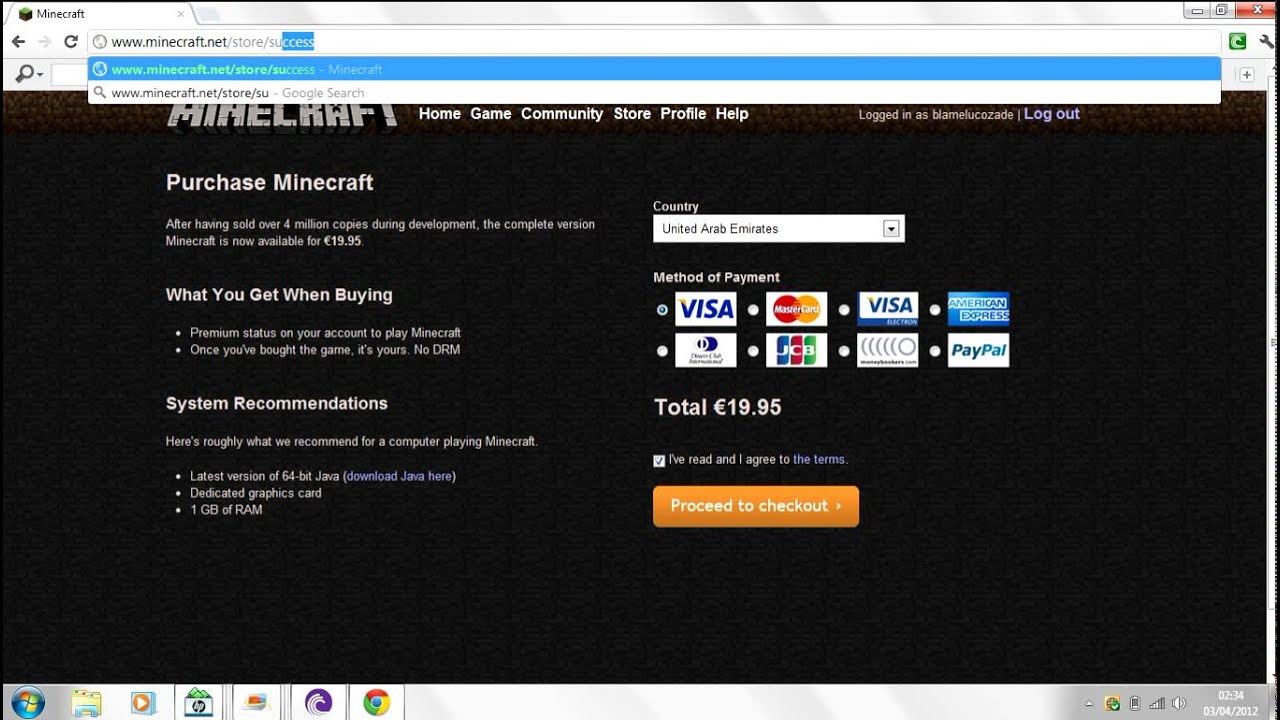Show hidden system tray icons arrow
Image resolution: width=1280 pixels, height=720 pixels.
coord(1089,703)
